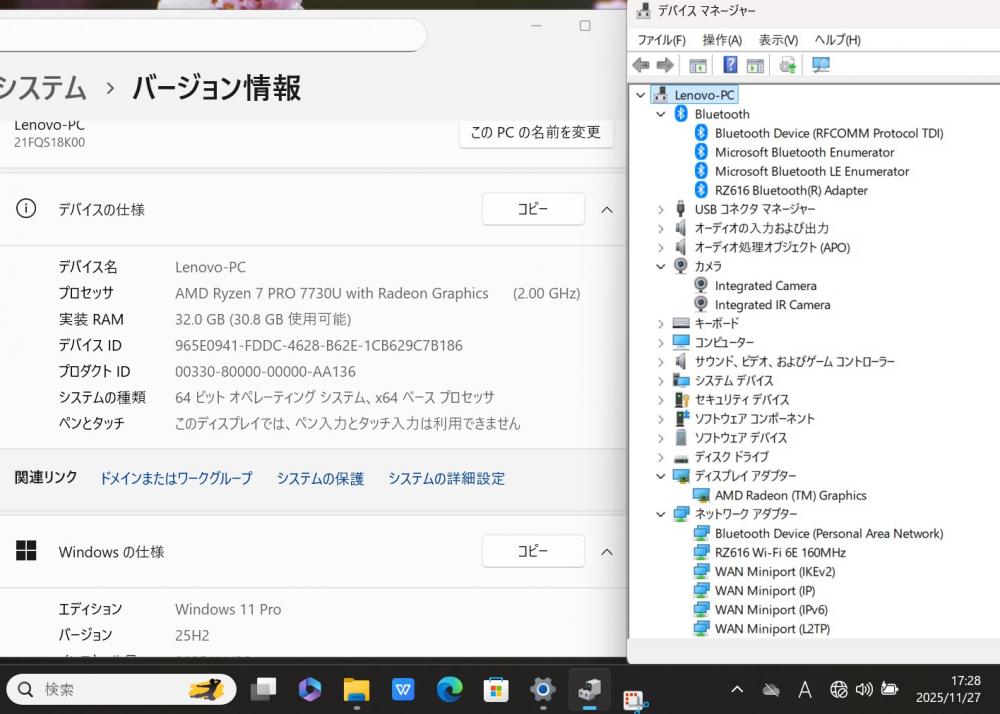This screenshot has height=714, width=1000.
Task: Click この PC の名前を変更 button
Action: 536,132
